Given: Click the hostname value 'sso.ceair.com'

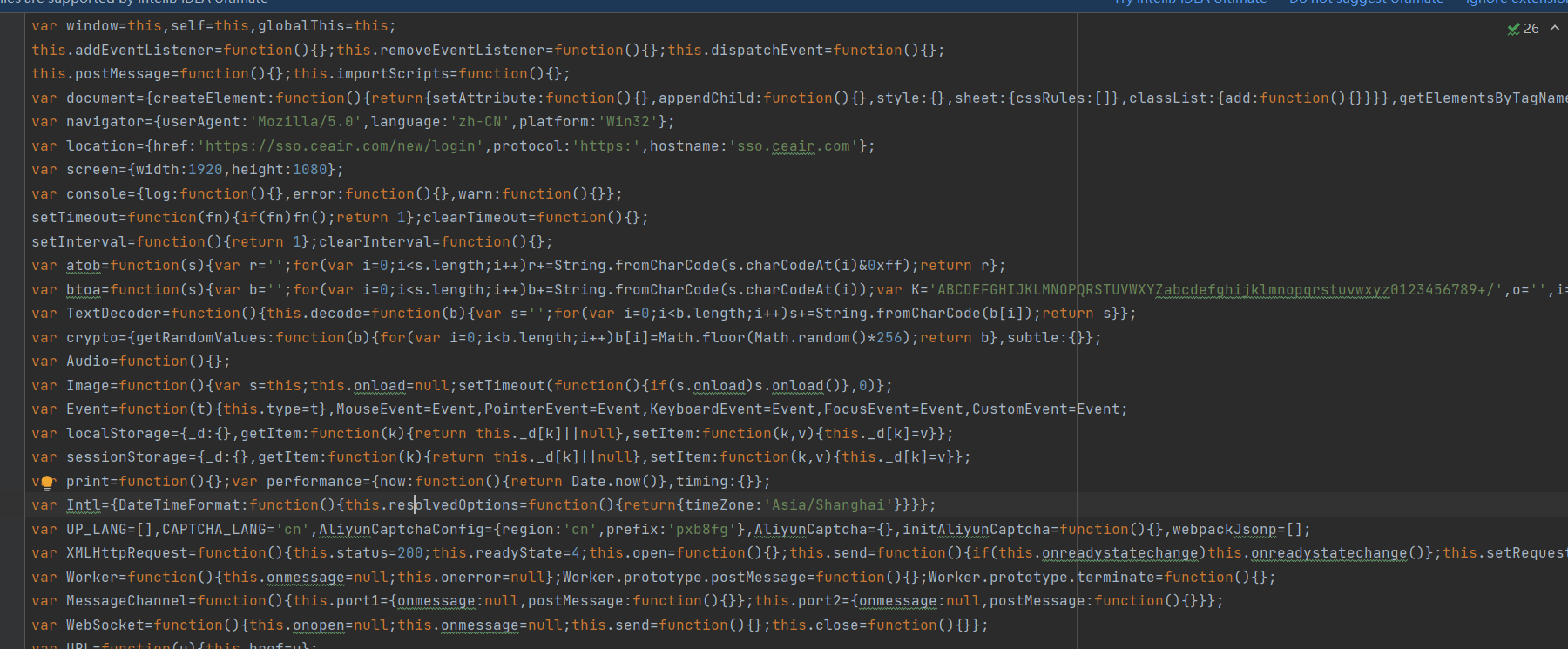Looking at the screenshot, I should pos(794,146).
